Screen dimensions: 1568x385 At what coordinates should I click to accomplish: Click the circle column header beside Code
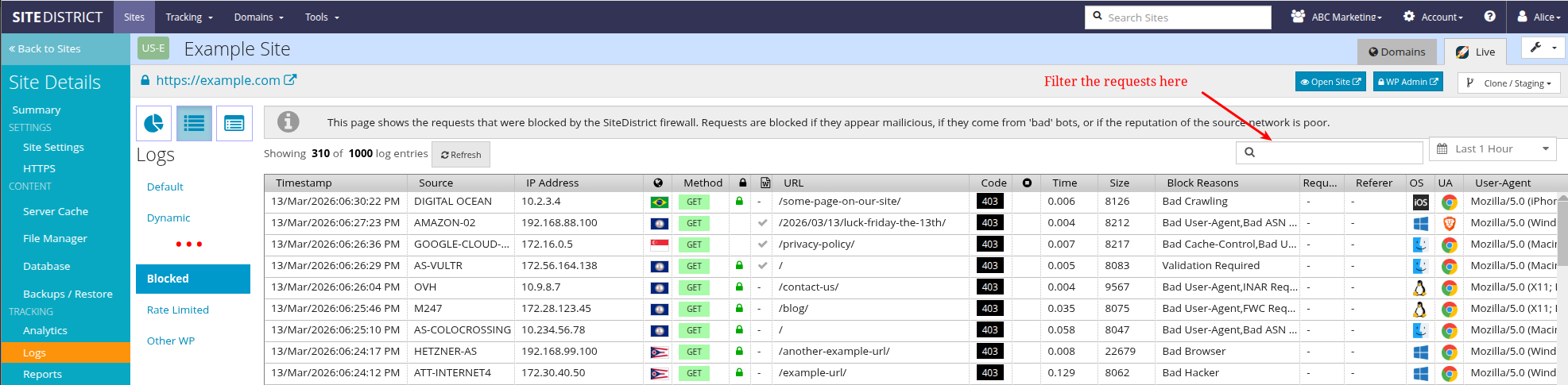[1027, 183]
